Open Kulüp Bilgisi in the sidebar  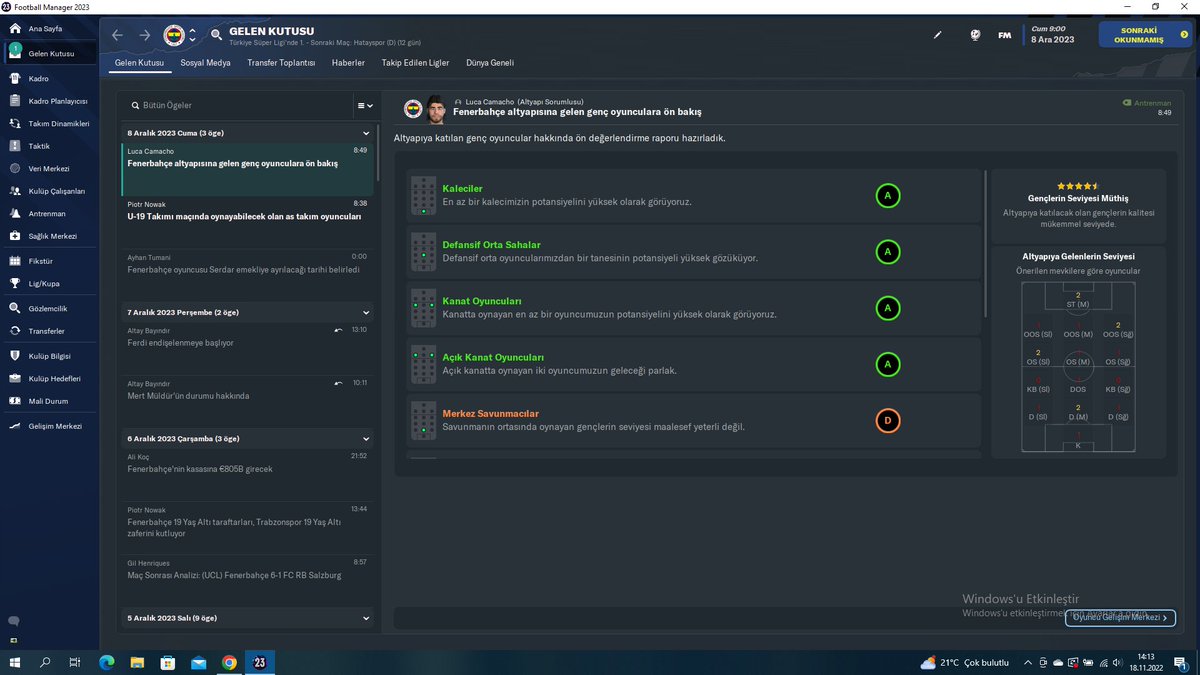[x=49, y=356]
